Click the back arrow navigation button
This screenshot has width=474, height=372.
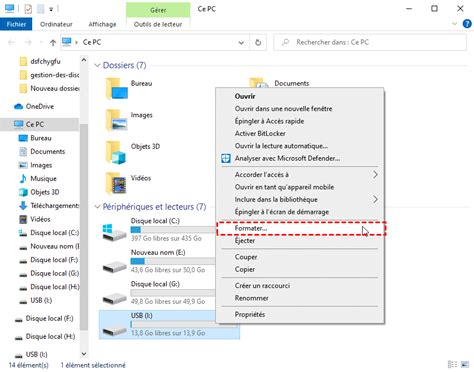11,42
